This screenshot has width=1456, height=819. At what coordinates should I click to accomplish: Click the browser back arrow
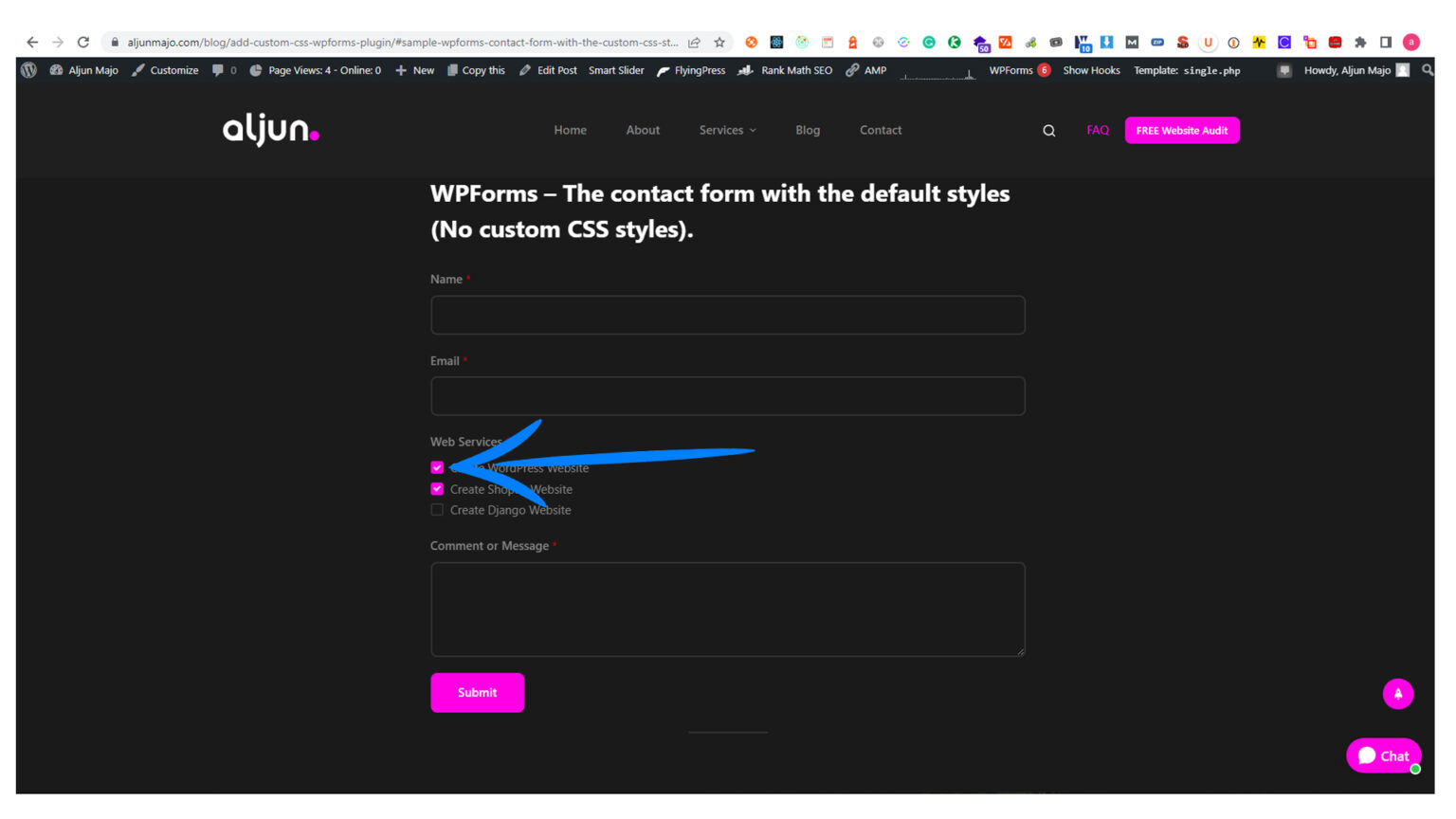point(32,42)
